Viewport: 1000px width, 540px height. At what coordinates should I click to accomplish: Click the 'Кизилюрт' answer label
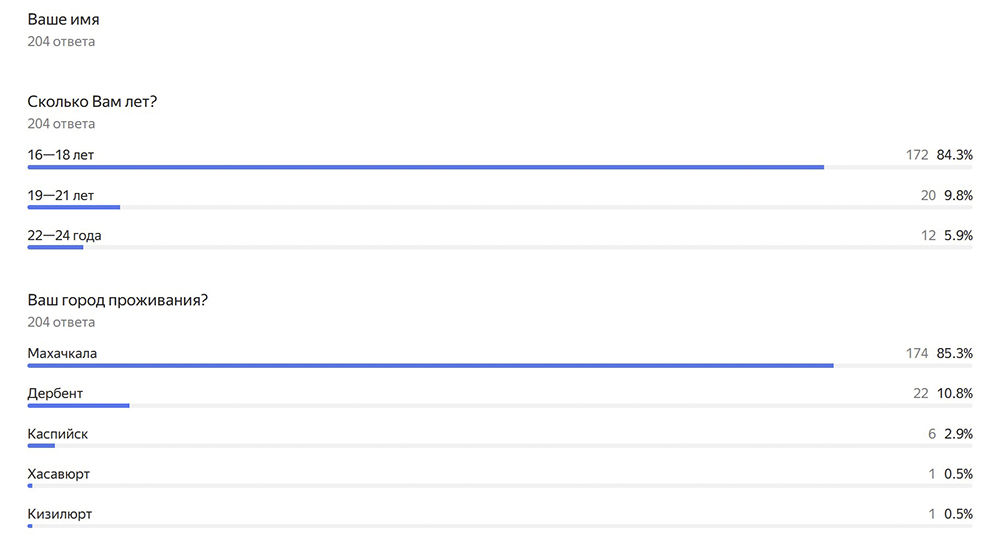[x=60, y=514]
